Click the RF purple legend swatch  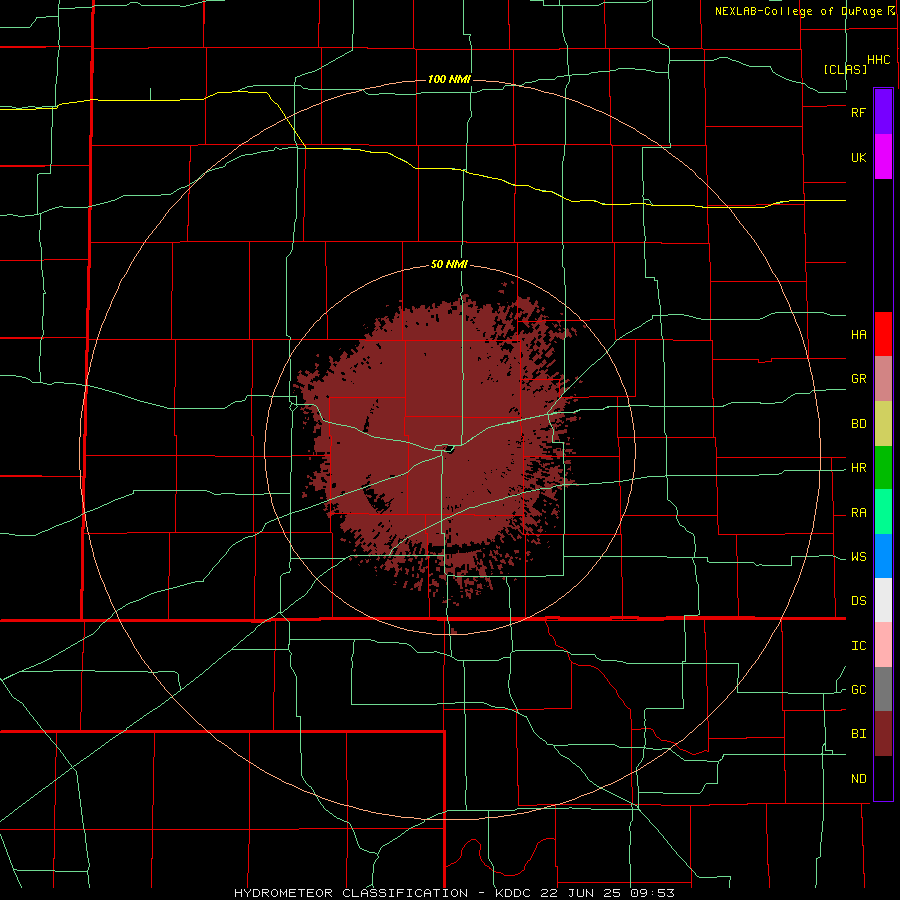tap(883, 111)
